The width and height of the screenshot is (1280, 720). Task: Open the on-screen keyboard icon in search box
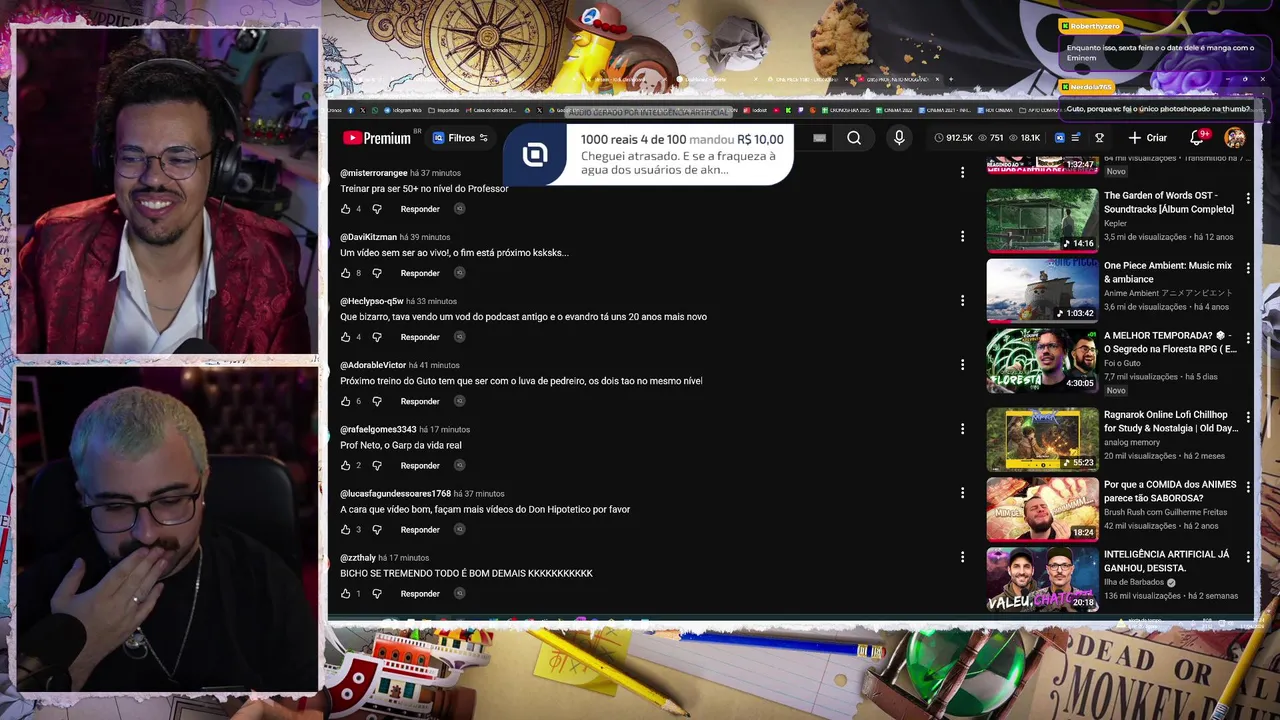(x=819, y=138)
